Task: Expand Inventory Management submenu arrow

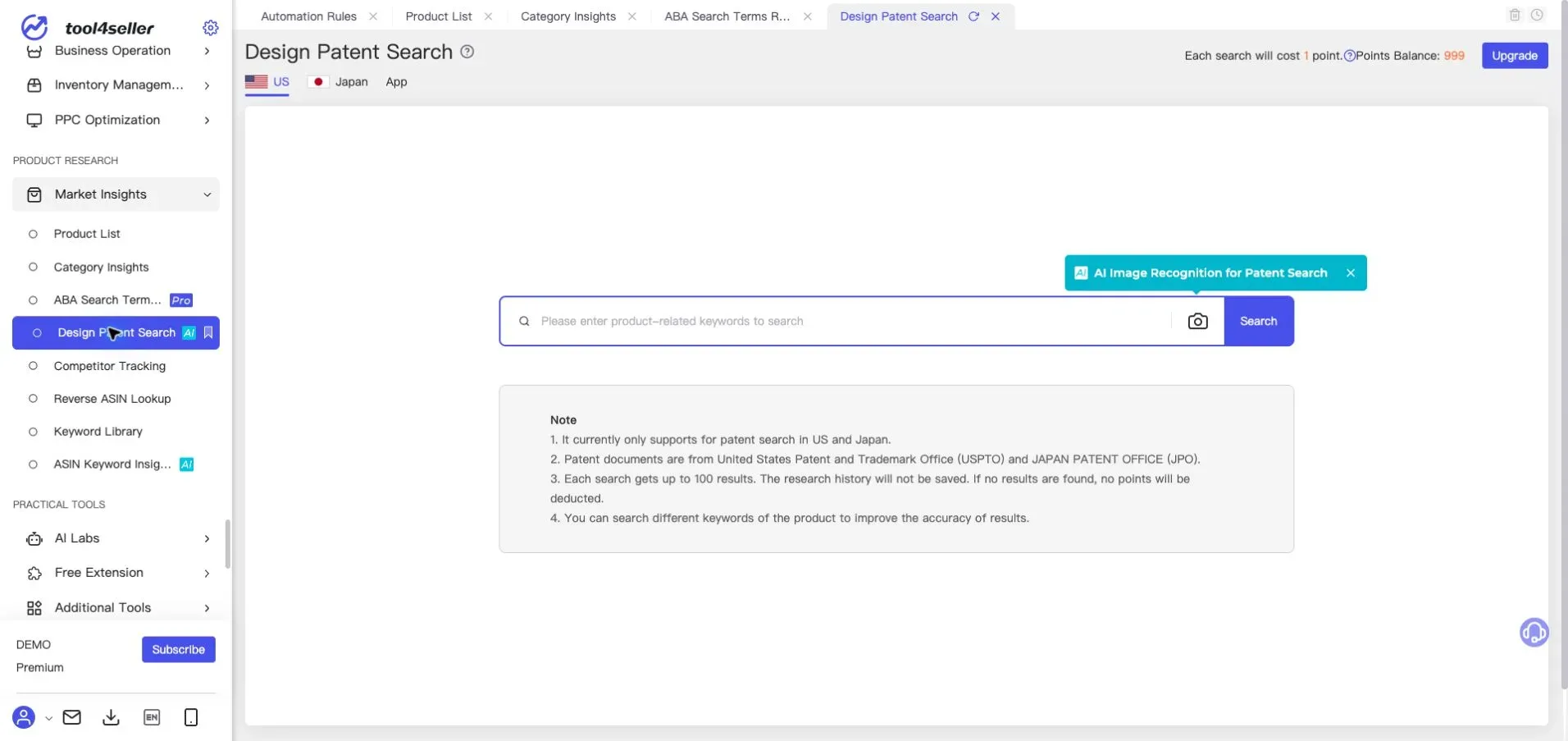Action: coord(207,85)
